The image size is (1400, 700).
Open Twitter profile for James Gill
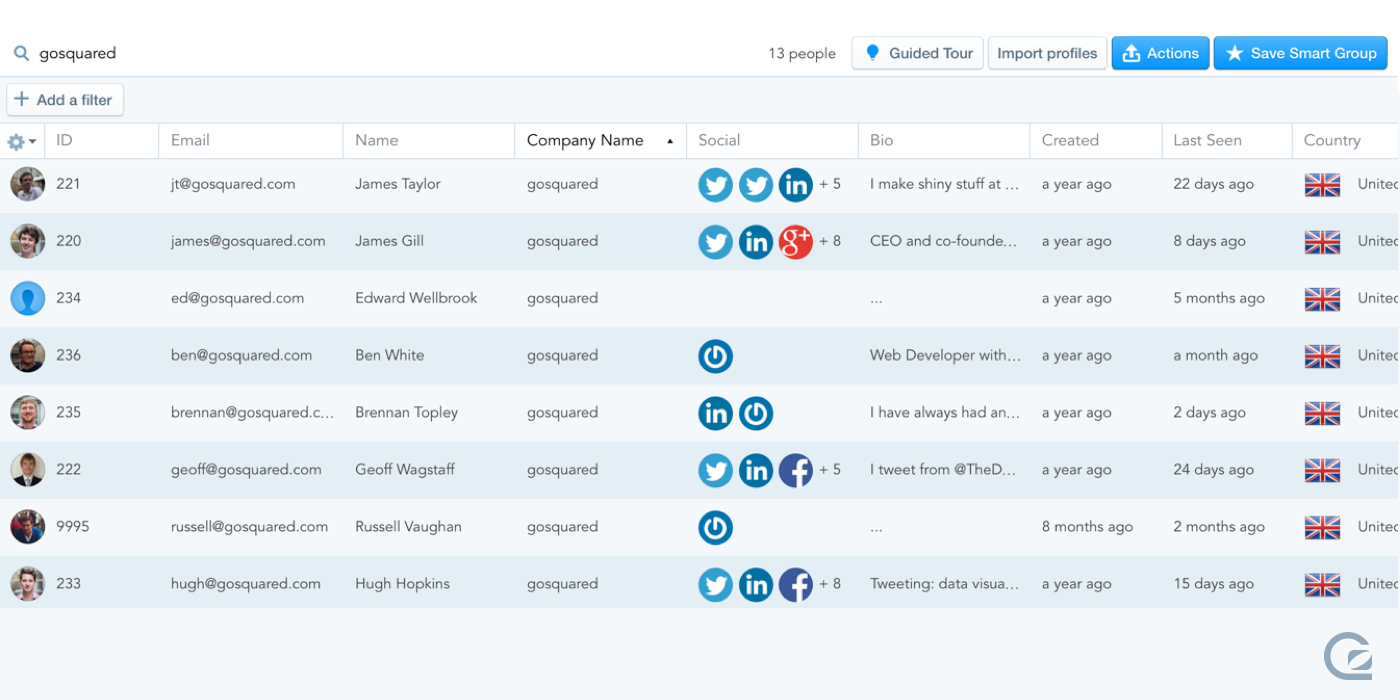[716, 242]
